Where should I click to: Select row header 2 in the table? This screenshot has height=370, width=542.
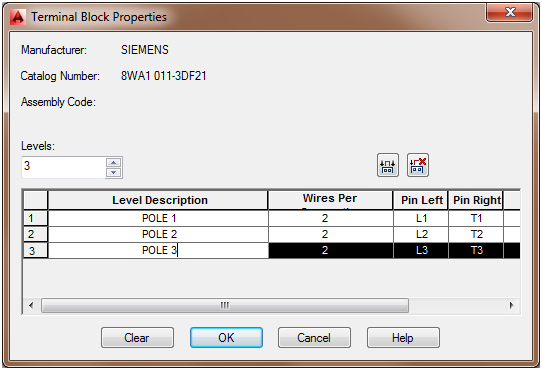(x=35, y=234)
